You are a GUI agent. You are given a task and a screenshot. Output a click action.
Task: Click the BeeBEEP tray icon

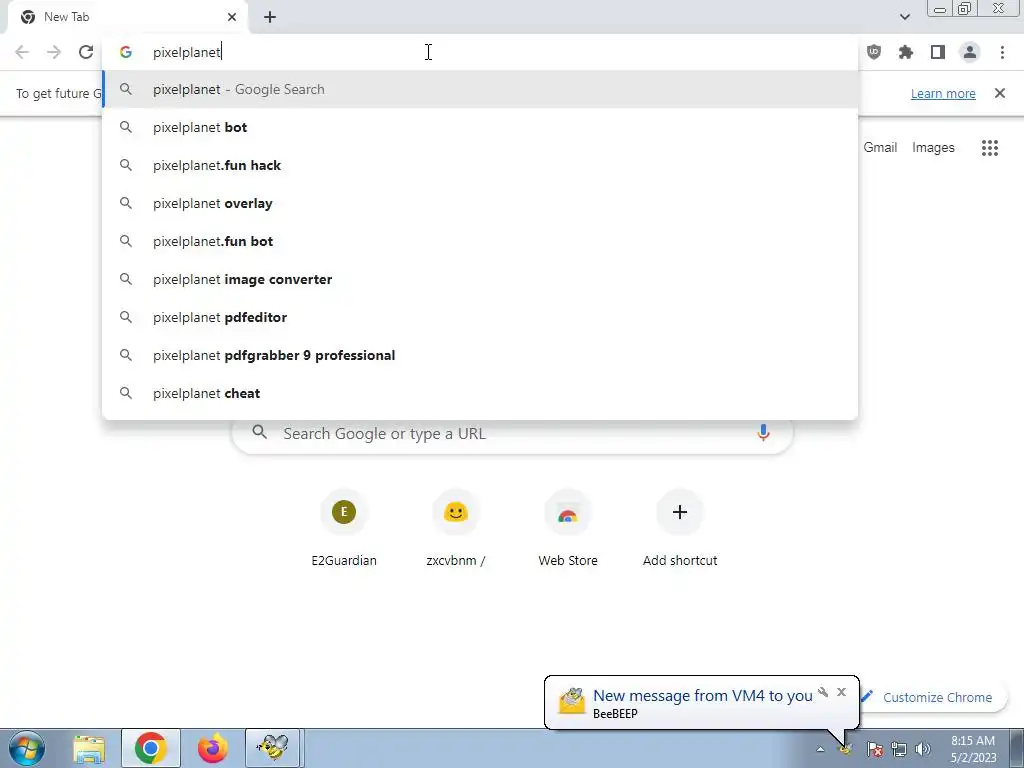tap(846, 749)
